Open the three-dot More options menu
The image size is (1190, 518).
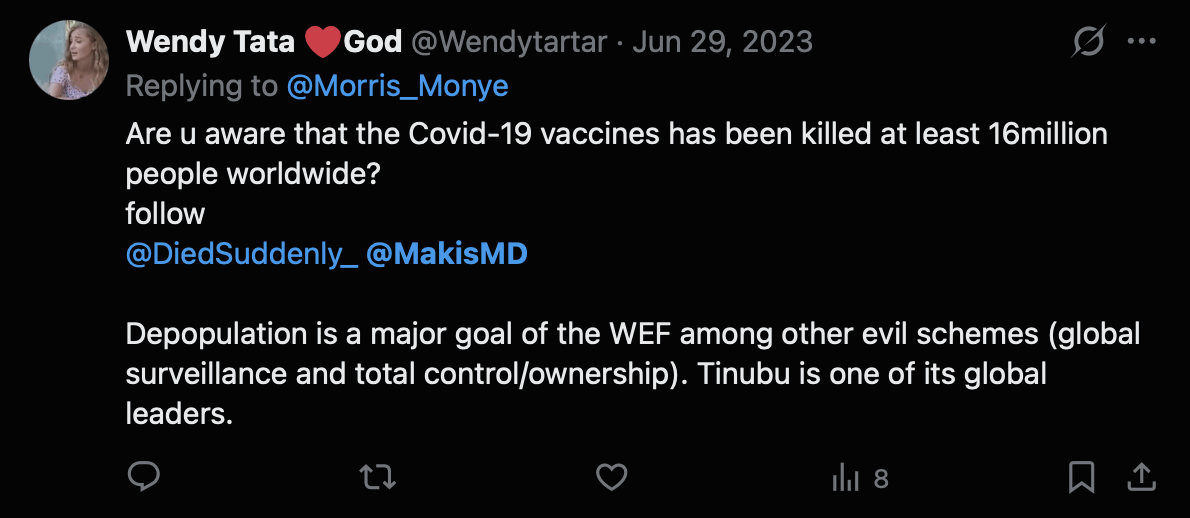[x=1141, y=42]
